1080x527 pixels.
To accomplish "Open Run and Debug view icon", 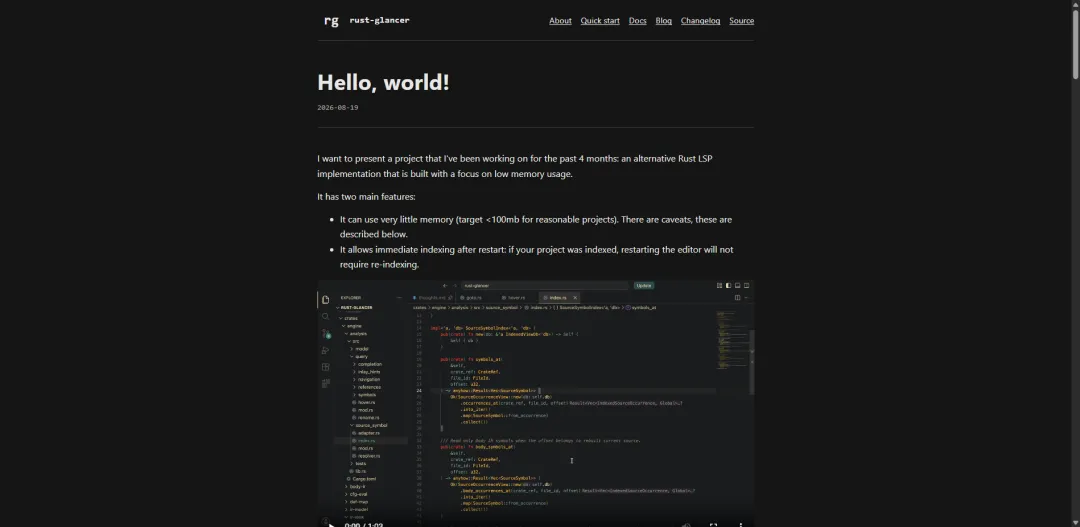I will coord(325,351).
